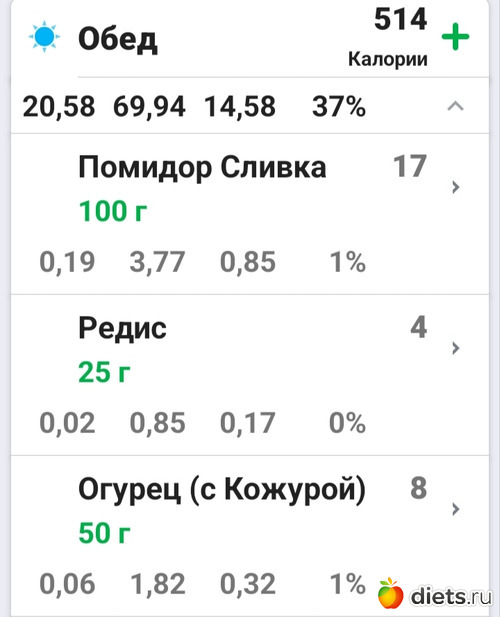Viewport: 500px width, 617px height.
Task: Tap the Обед meal heading
Action: pyautogui.click(x=118, y=40)
